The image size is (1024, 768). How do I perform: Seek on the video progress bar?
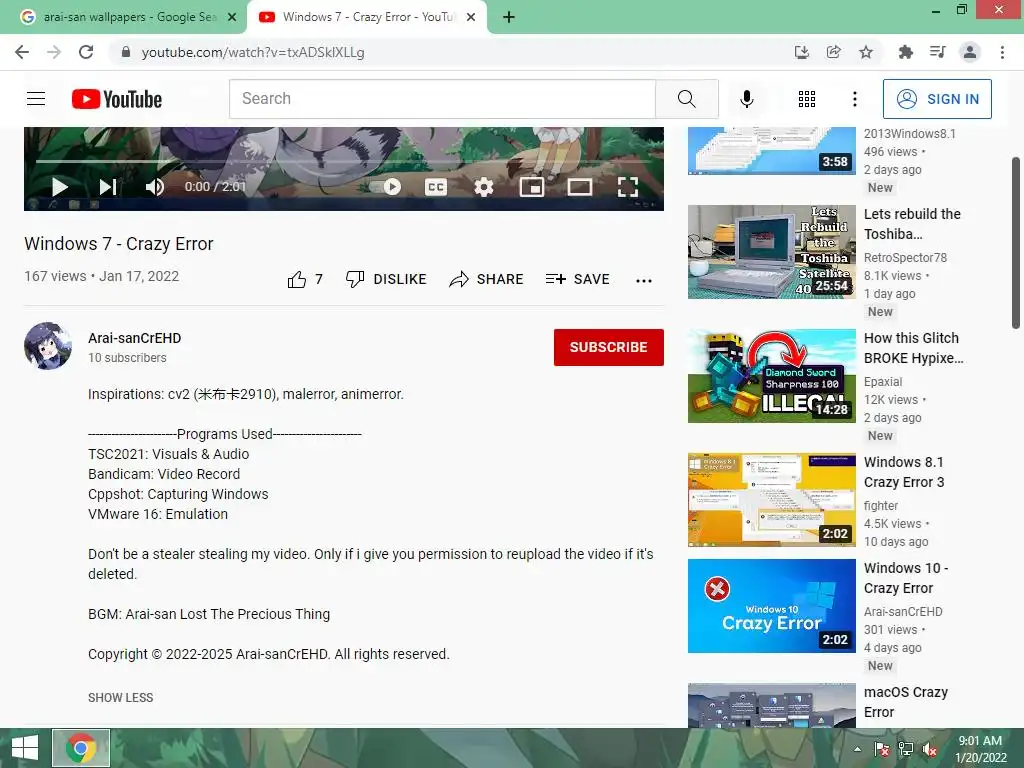pos(344,161)
